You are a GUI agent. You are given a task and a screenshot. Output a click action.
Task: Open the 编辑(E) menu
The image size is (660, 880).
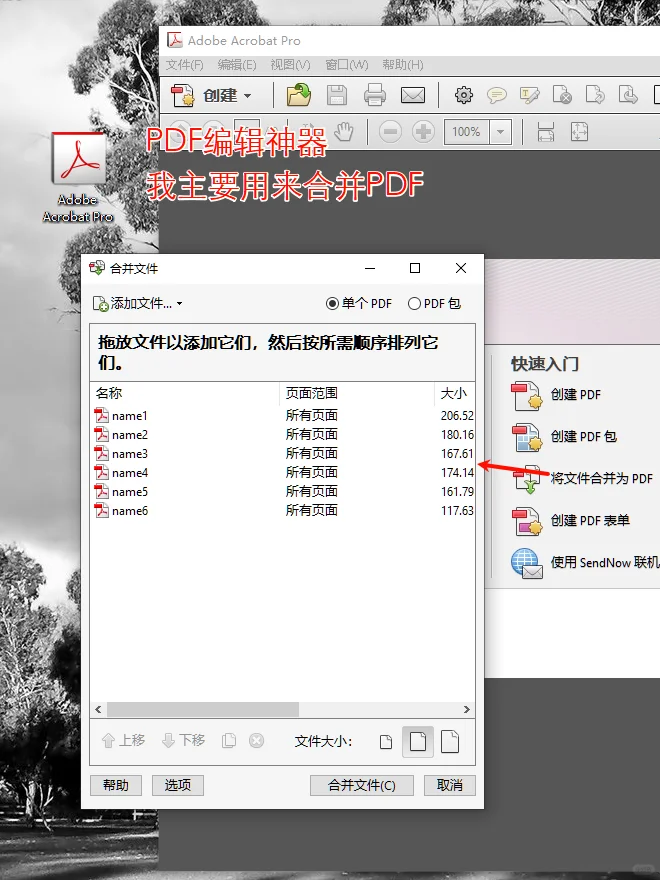237,65
